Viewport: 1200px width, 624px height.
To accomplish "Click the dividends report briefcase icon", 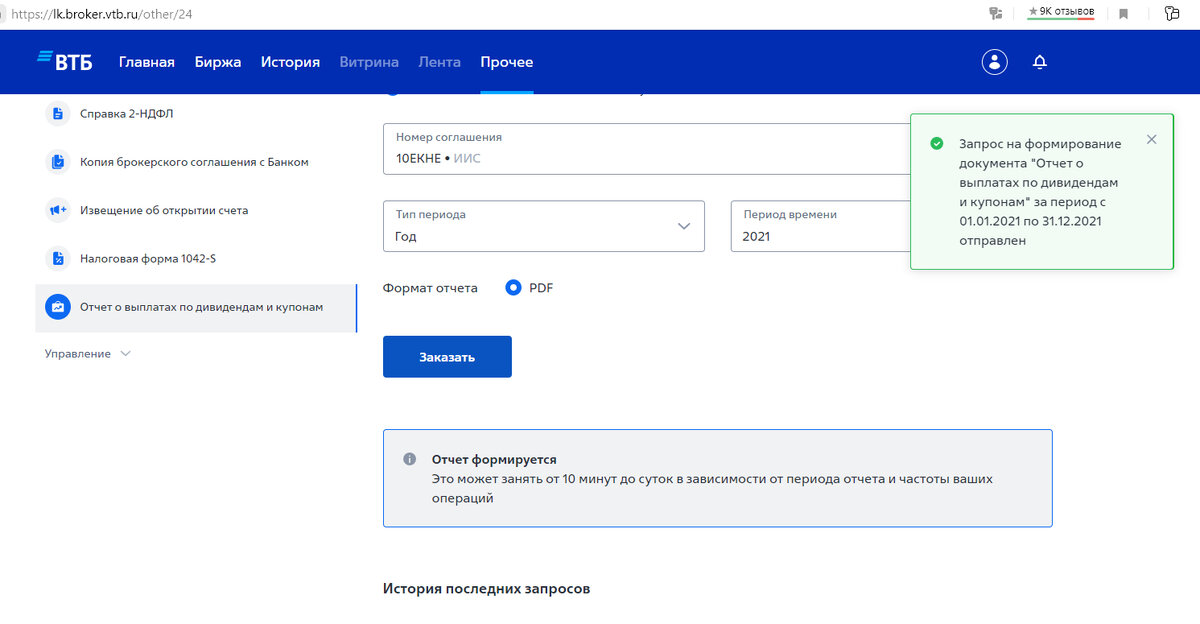I will click(x=57, y=307).
